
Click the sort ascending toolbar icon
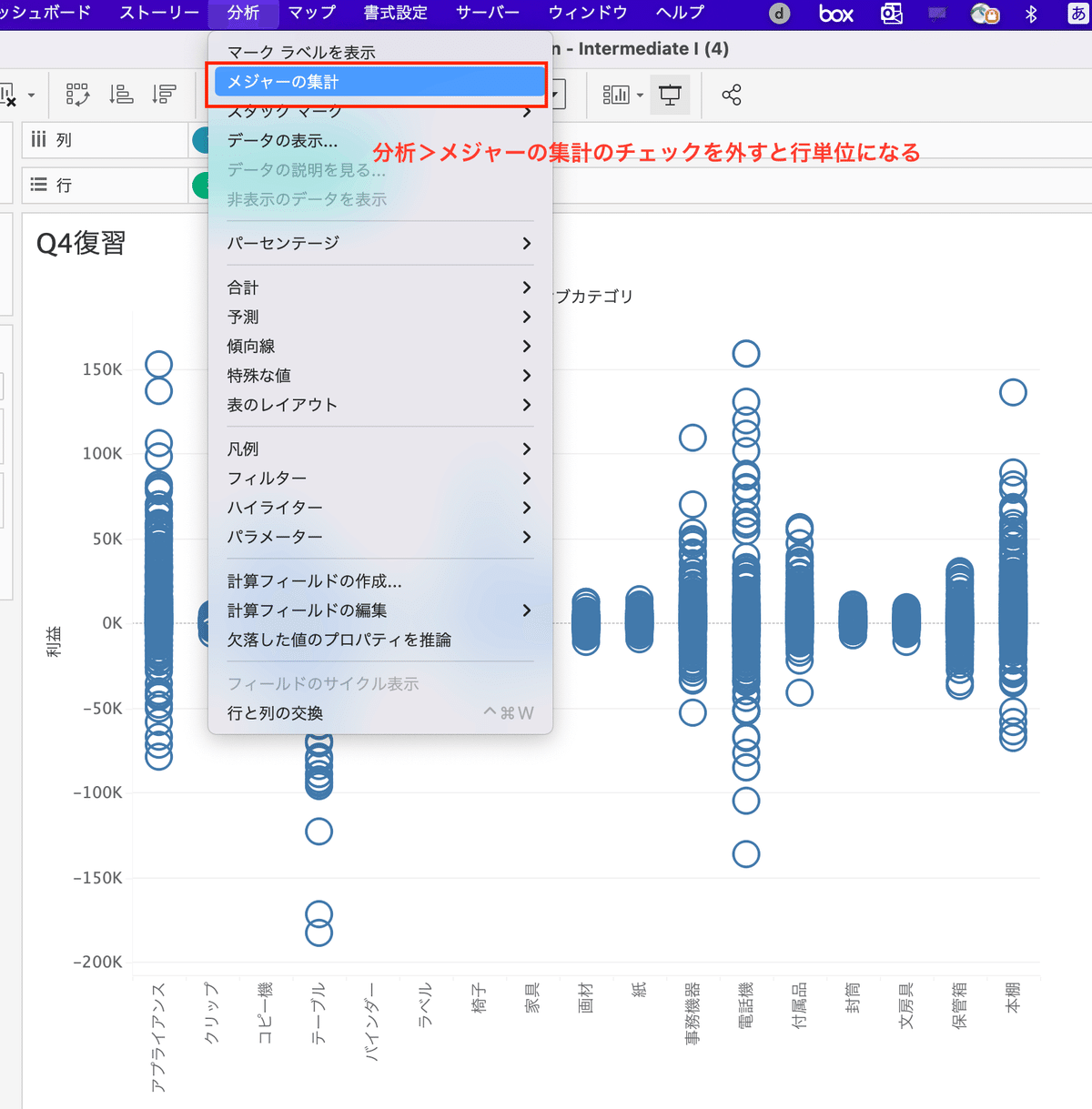(122, 94)
